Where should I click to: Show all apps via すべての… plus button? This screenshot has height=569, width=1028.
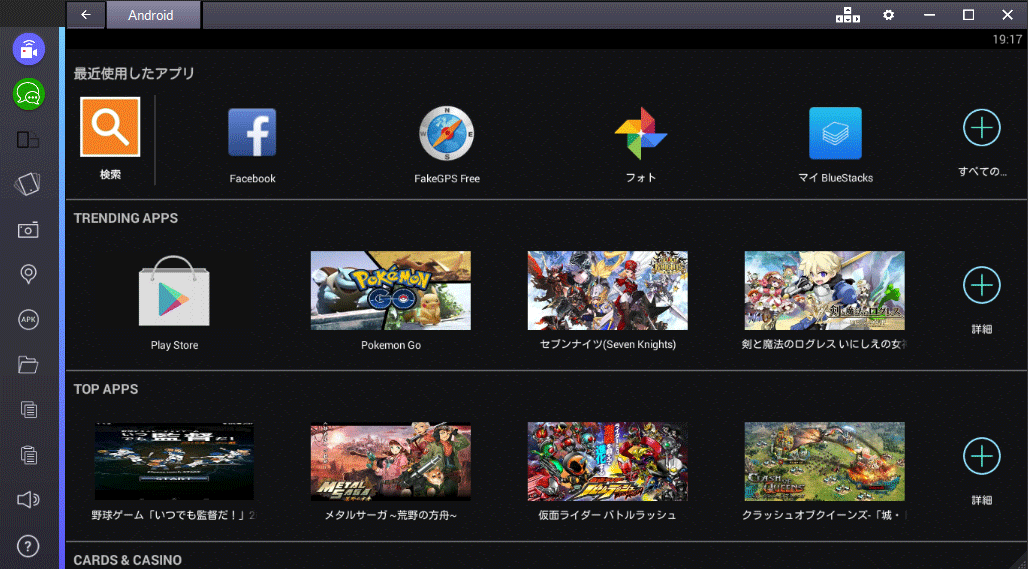tap(981, 128)
